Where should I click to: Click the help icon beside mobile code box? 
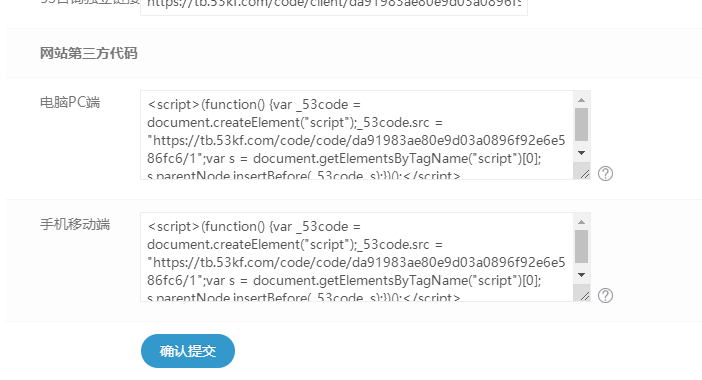[x=605, y=296]
